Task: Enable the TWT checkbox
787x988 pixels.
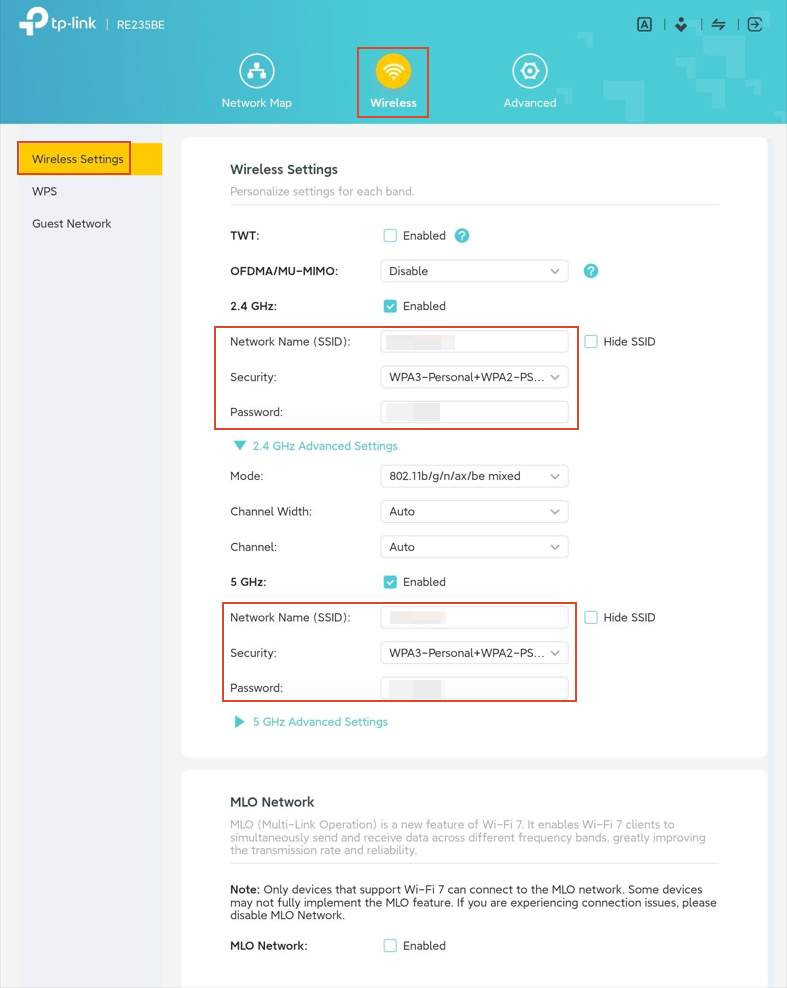Action: coord(390,236)
